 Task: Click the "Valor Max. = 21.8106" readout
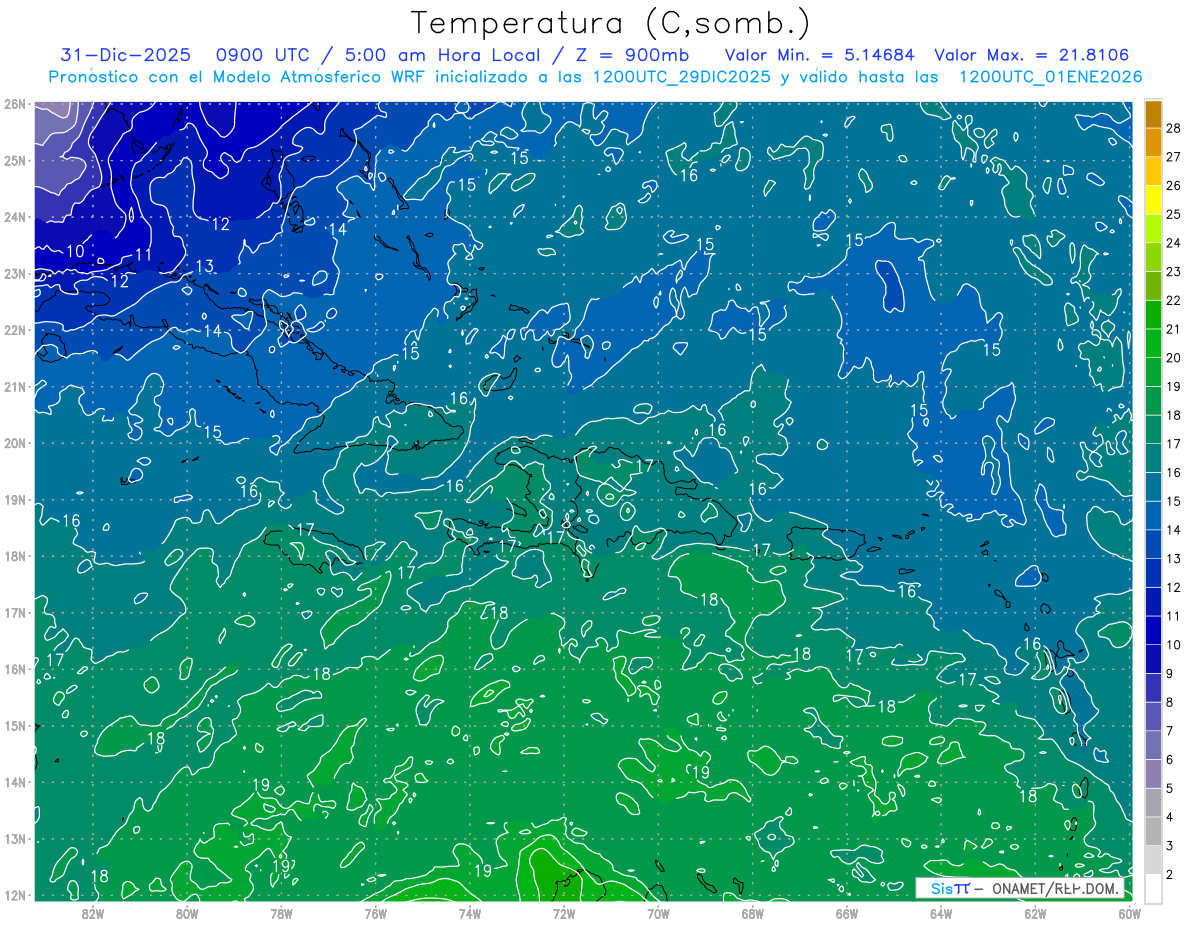[1031, 55]
